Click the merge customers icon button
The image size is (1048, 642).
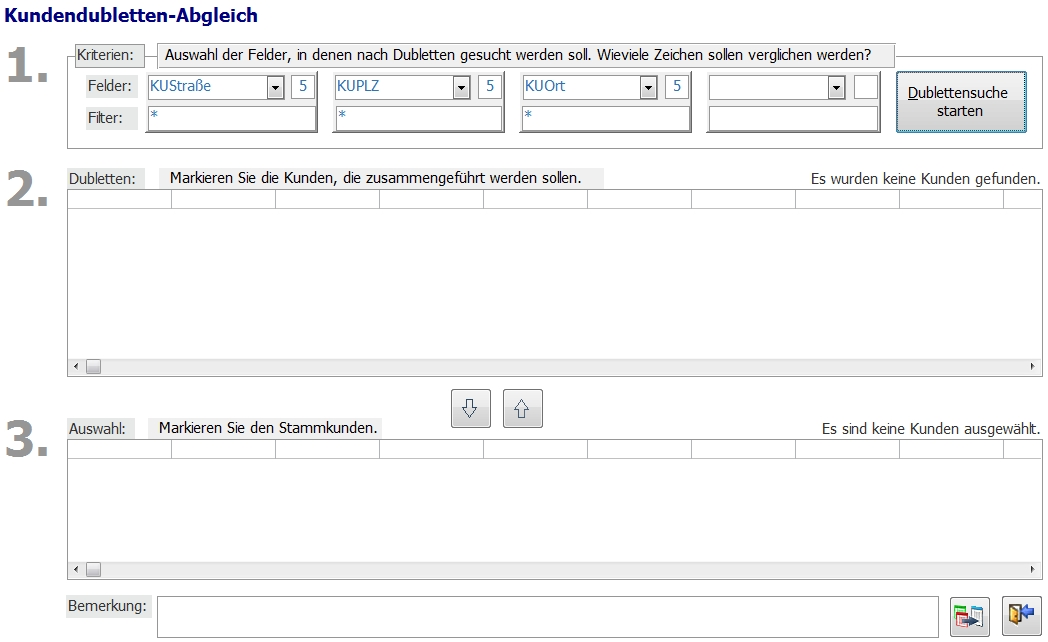(x=969, y=616)
